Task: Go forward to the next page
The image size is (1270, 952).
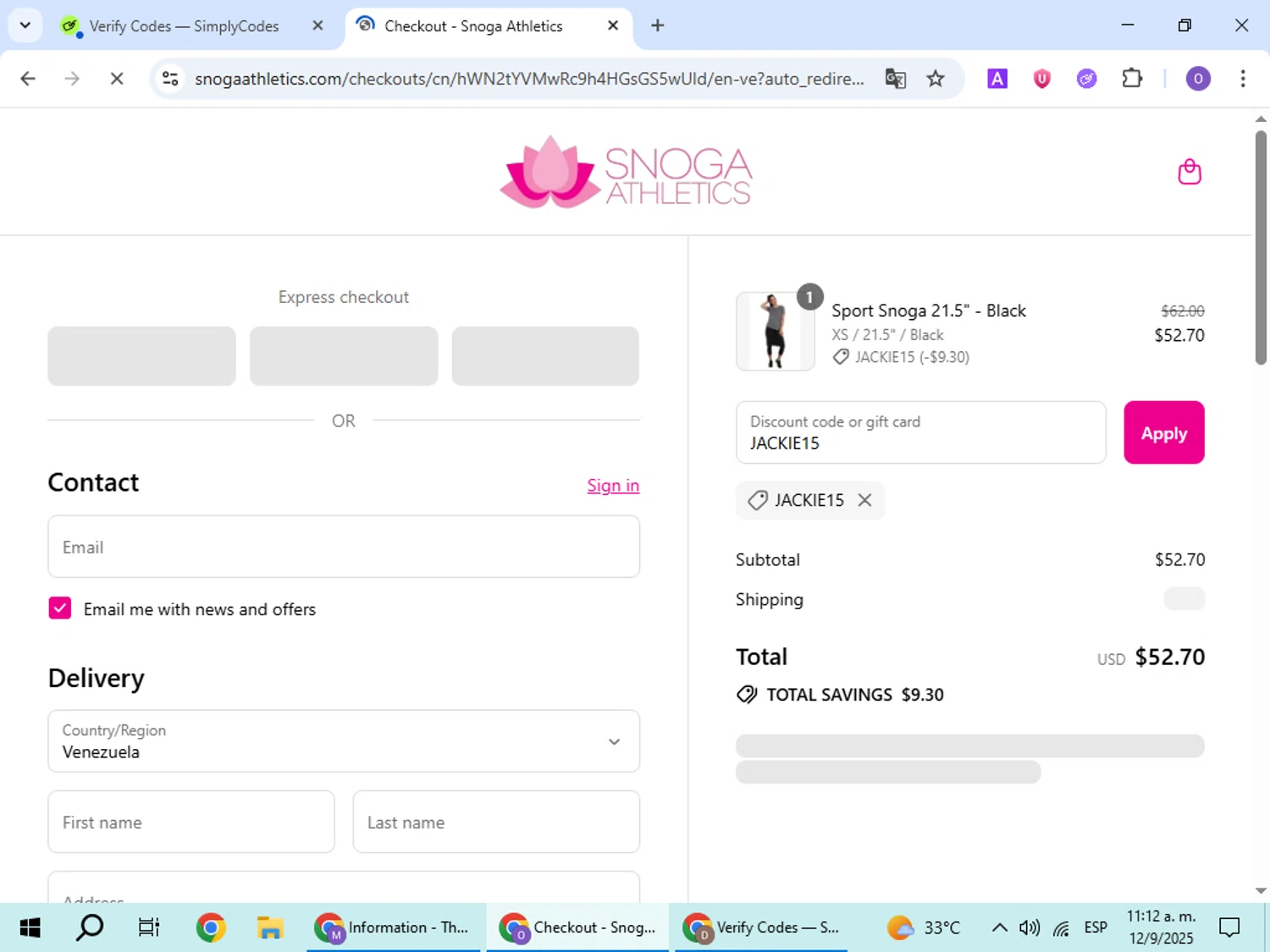Action: tap(72, 79)
